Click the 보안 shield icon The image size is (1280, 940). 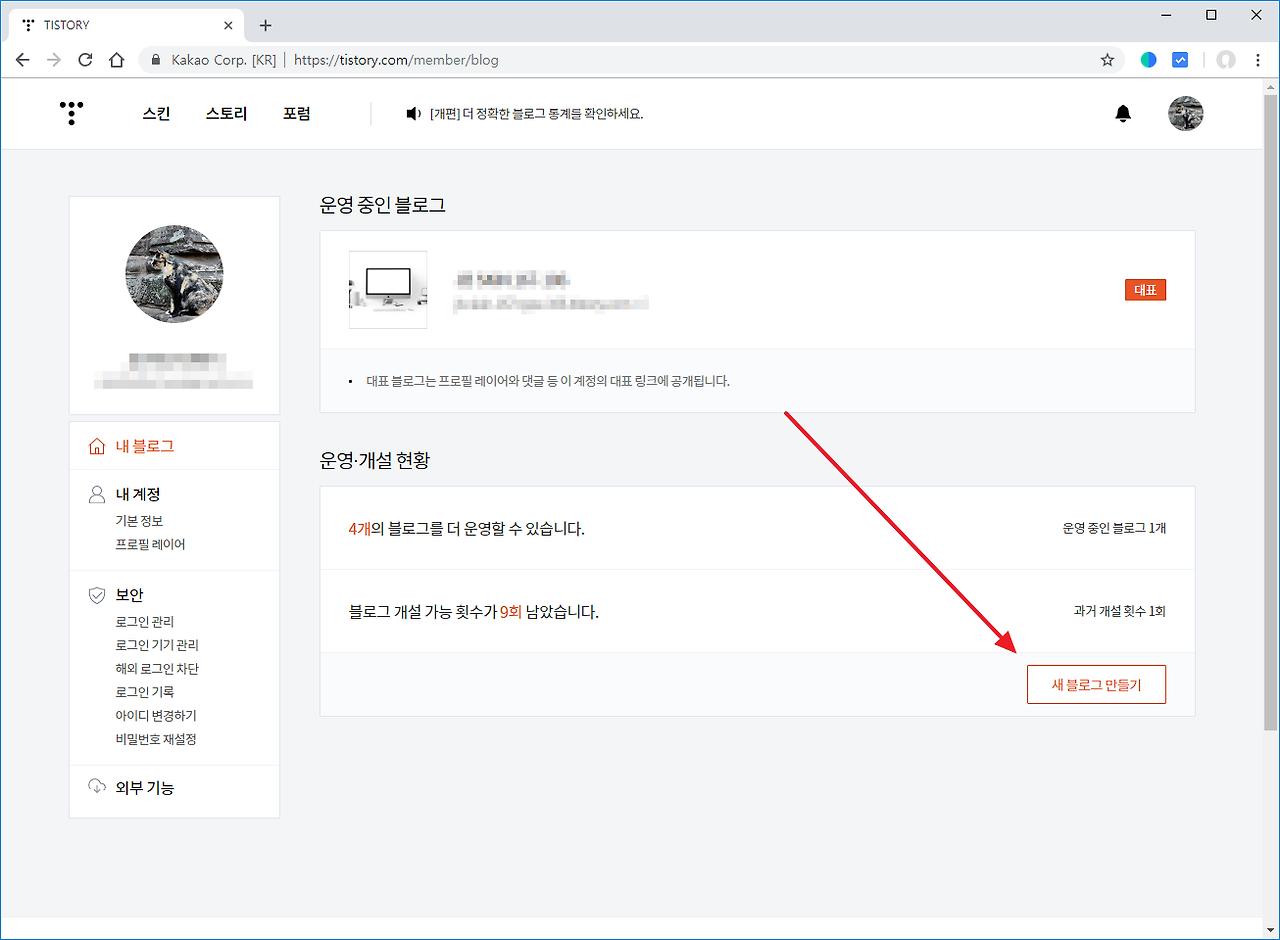96,594
